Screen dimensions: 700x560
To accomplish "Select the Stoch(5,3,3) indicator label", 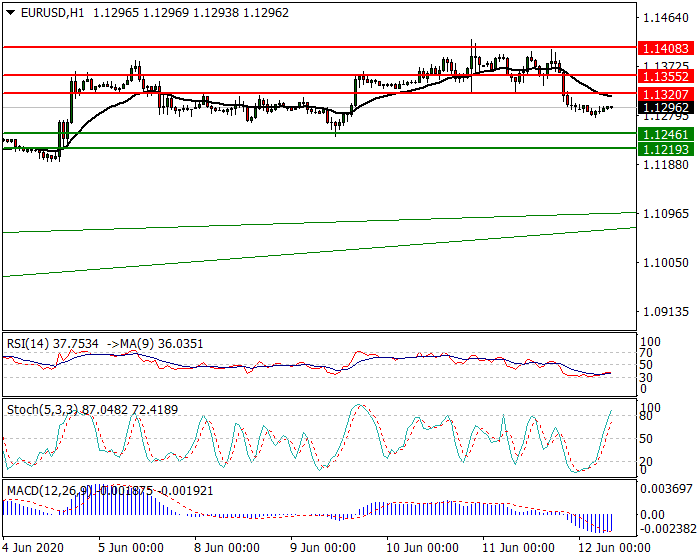I will coord(42,410).
